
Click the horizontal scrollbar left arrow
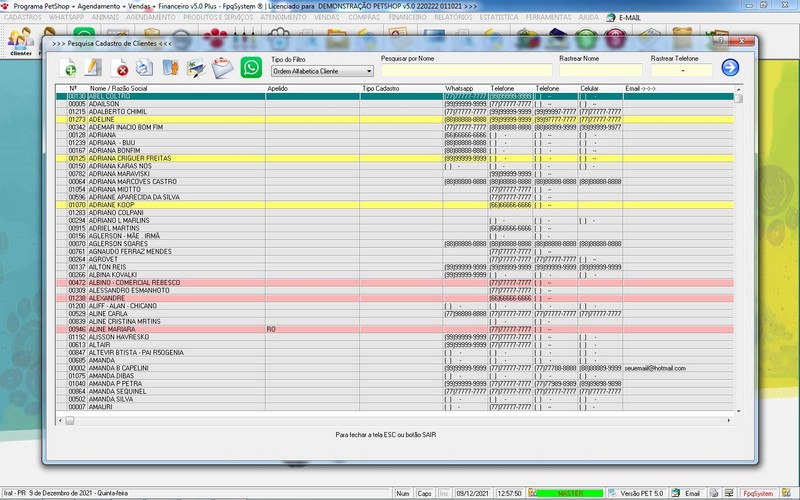[60, 420]
